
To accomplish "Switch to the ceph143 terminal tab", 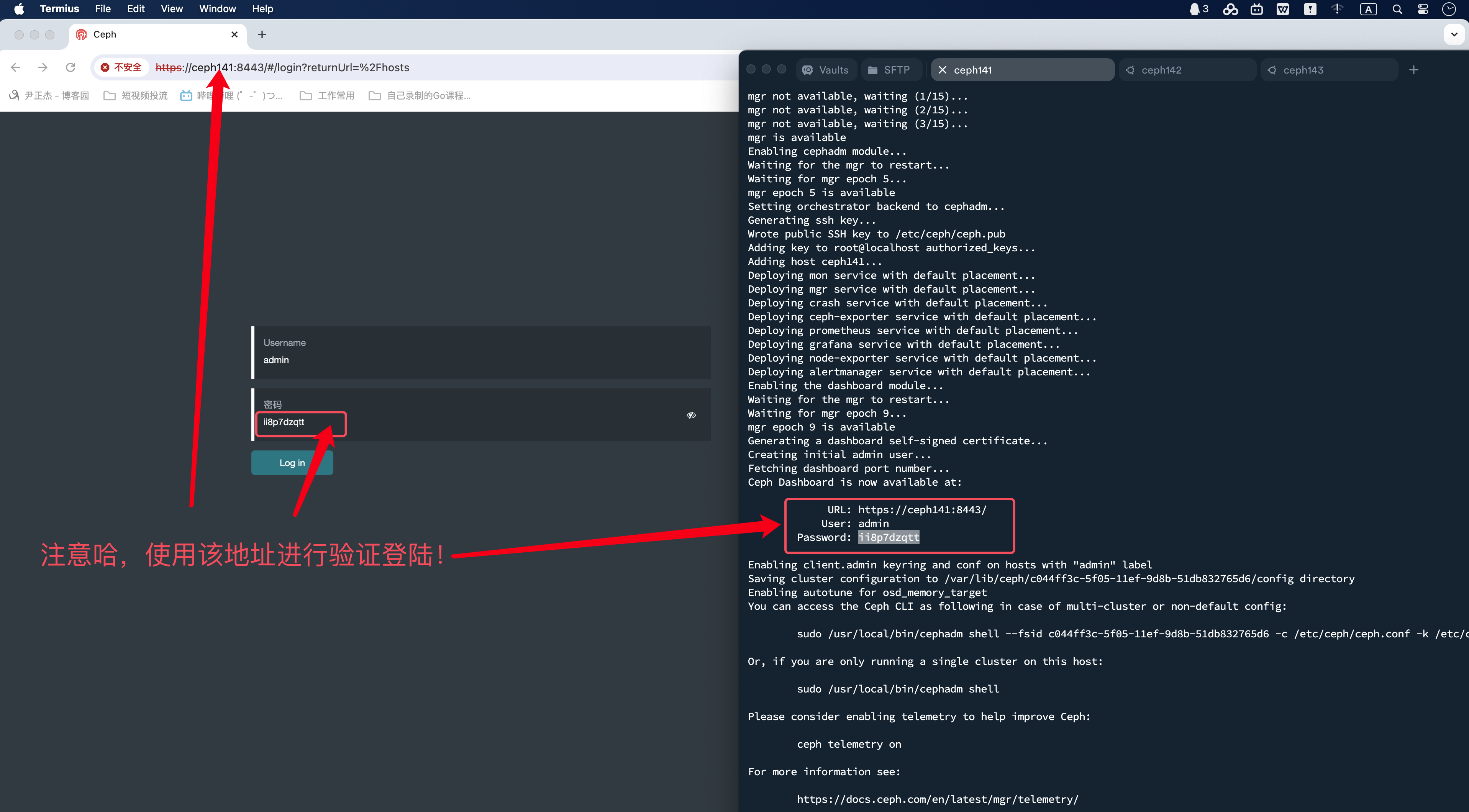I will click(1303, 70).
